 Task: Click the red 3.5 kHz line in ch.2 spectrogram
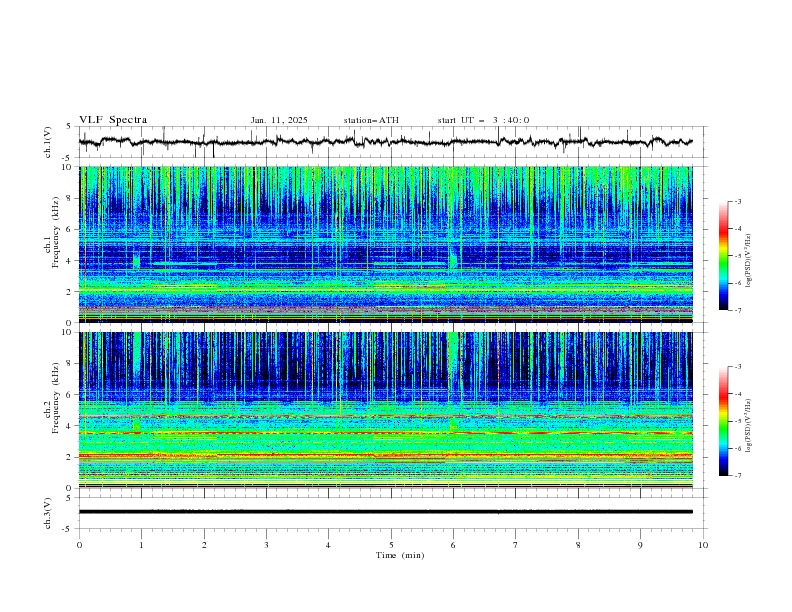tap(386, 433)
